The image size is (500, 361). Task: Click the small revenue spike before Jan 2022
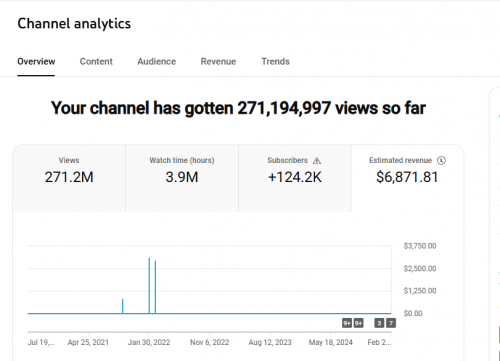123,306
